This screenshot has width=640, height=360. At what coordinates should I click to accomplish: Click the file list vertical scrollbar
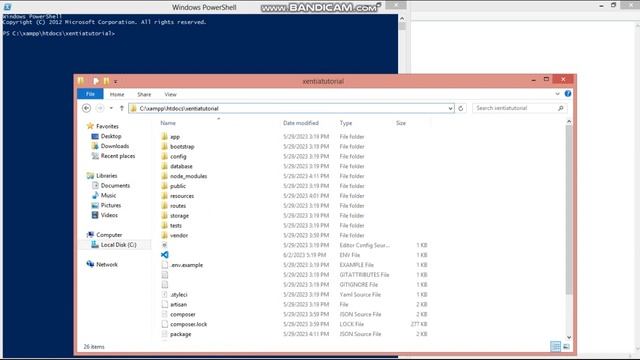tap(569, 209)
